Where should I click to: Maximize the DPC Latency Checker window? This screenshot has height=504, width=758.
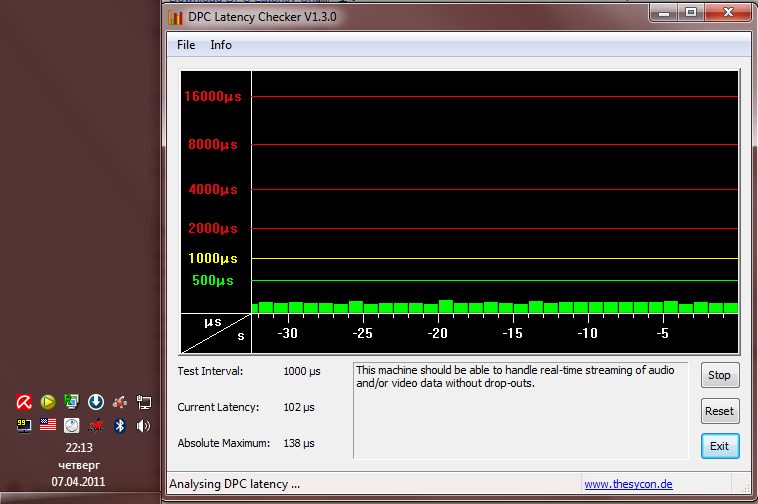(x=691, y=12)
